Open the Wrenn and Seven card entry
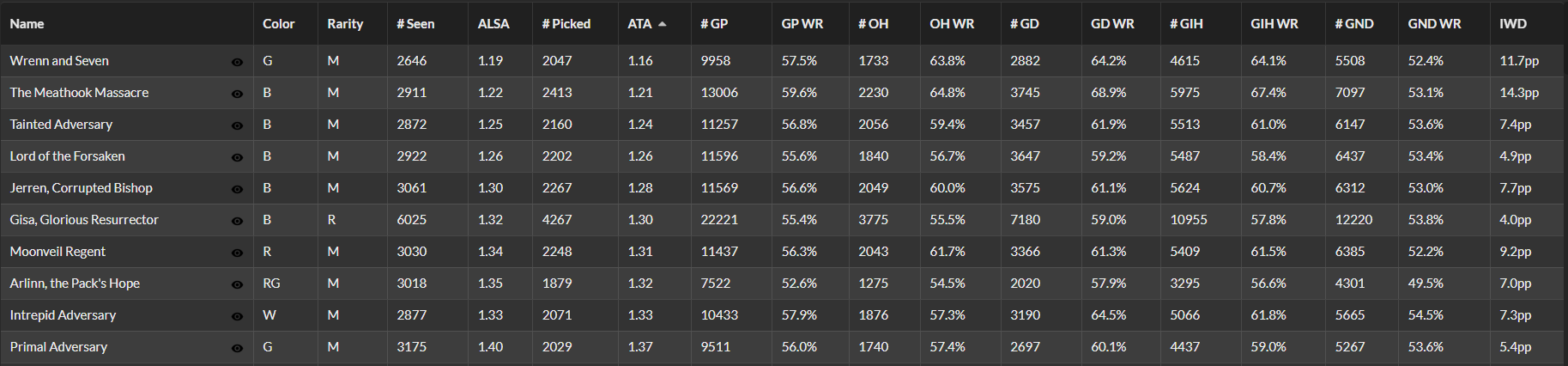The width and height of the screenshot is (1568, 366). pyautogui.click(x=59, y=61)
